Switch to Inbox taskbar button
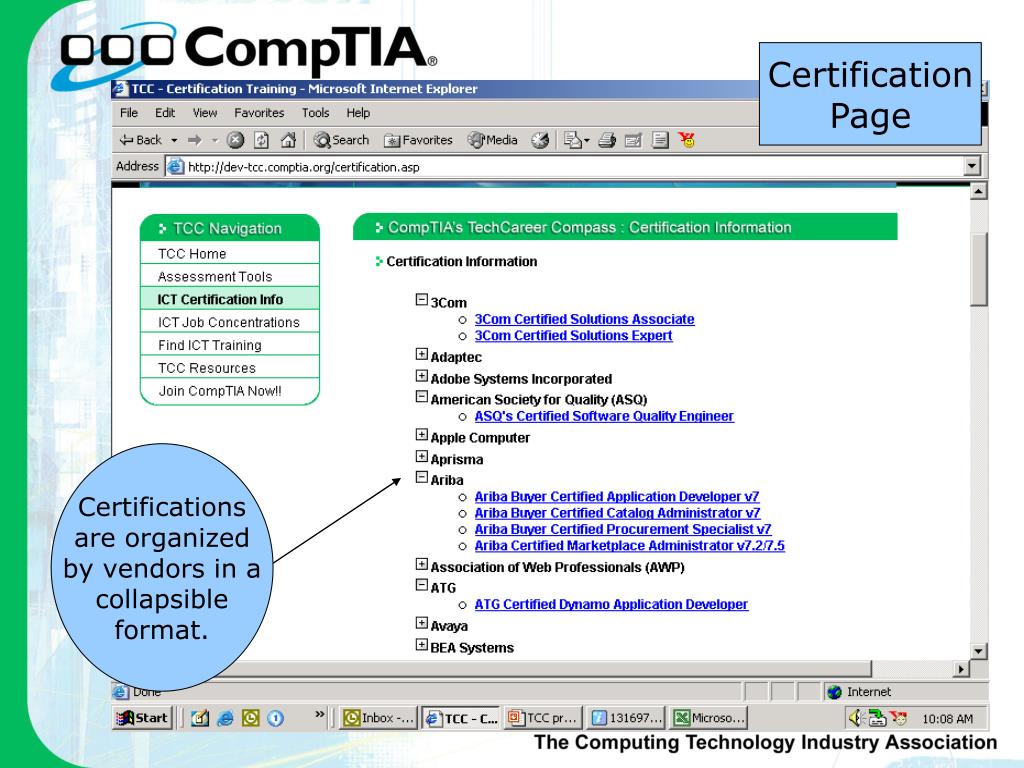Screen dimensions: 1024x768 click(x=379, y=718)
